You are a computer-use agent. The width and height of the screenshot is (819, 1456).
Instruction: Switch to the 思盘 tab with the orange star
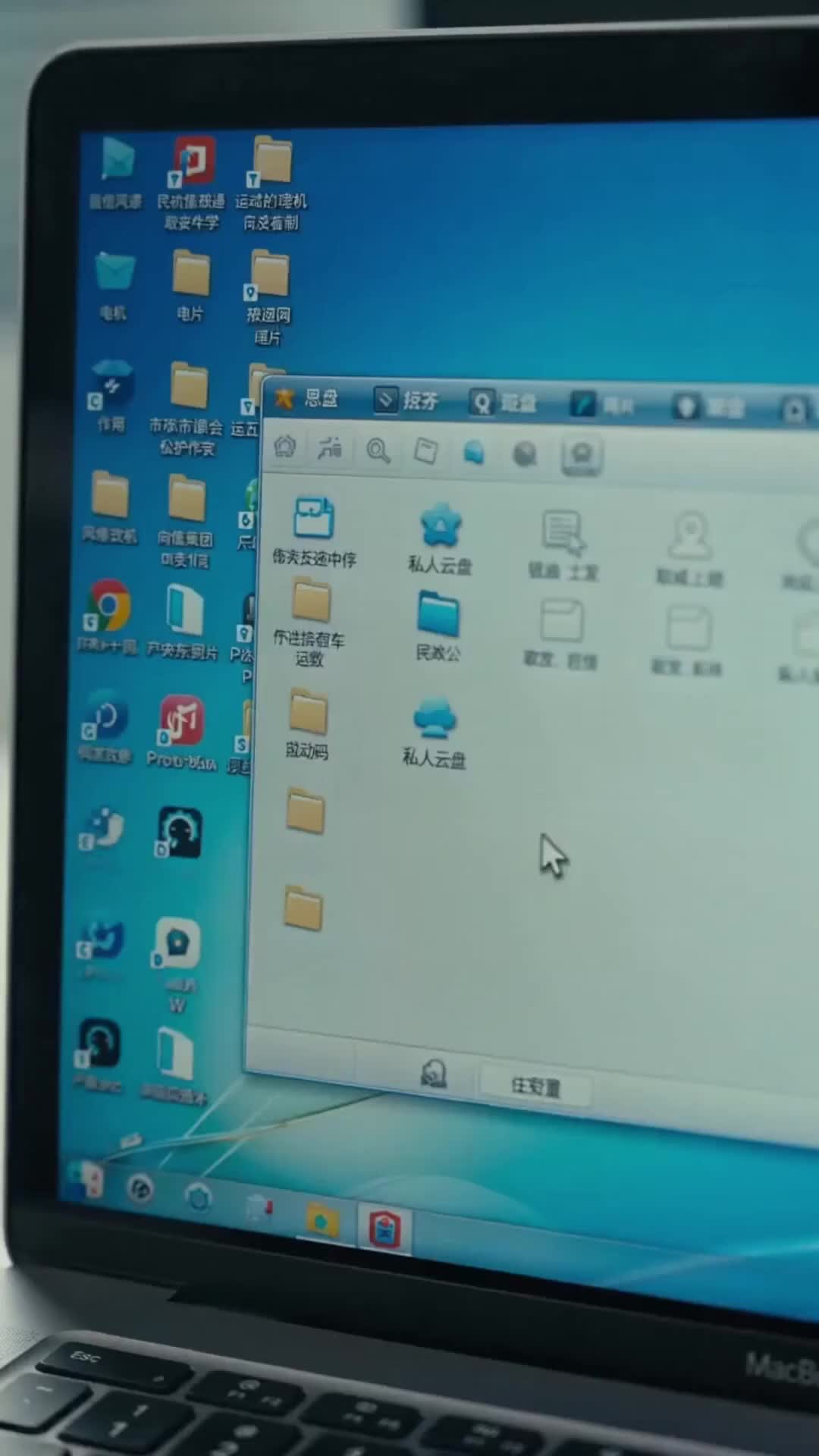click(x=306, y=398)
